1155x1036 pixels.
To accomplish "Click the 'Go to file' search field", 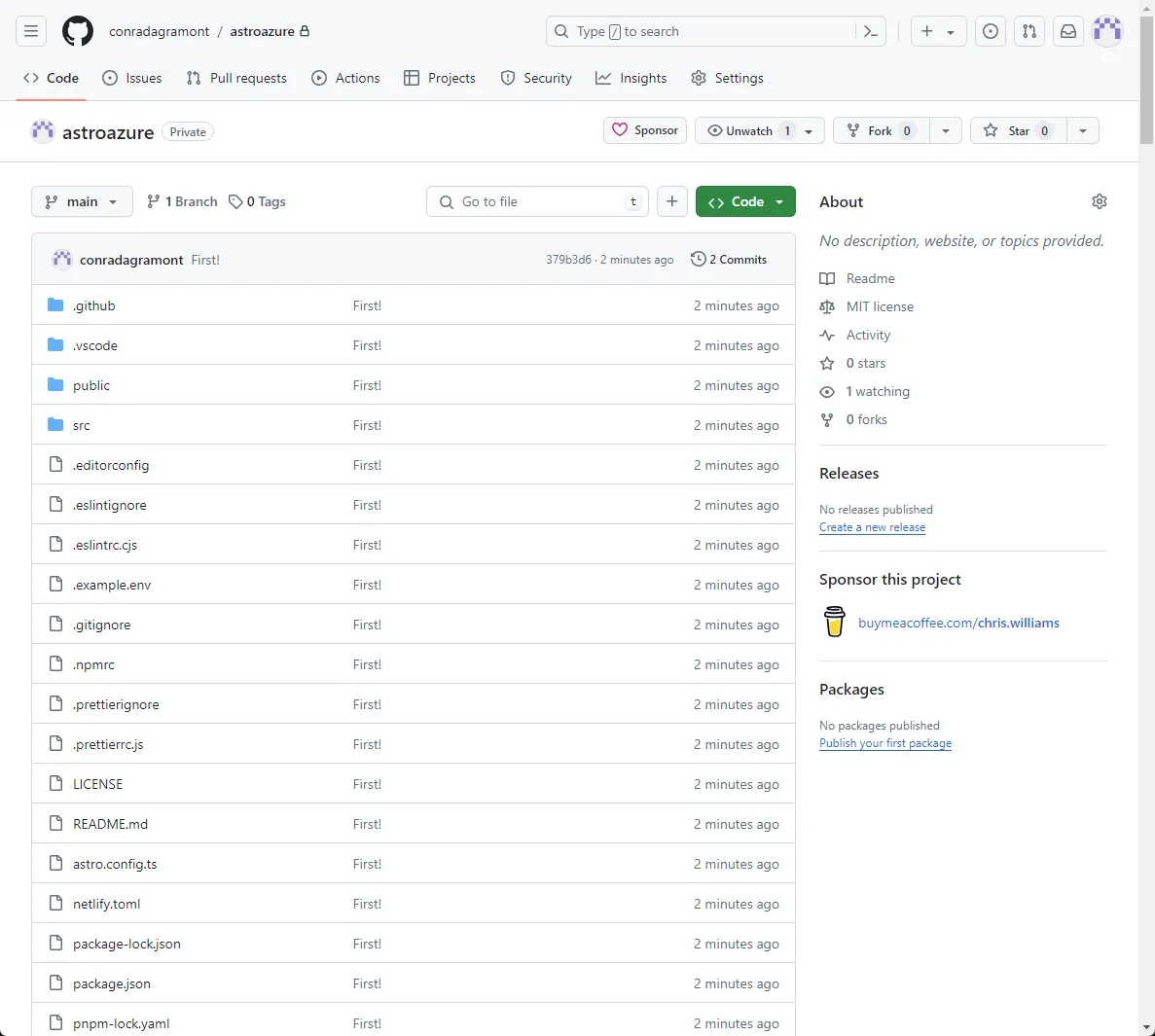I will point(537,201).
